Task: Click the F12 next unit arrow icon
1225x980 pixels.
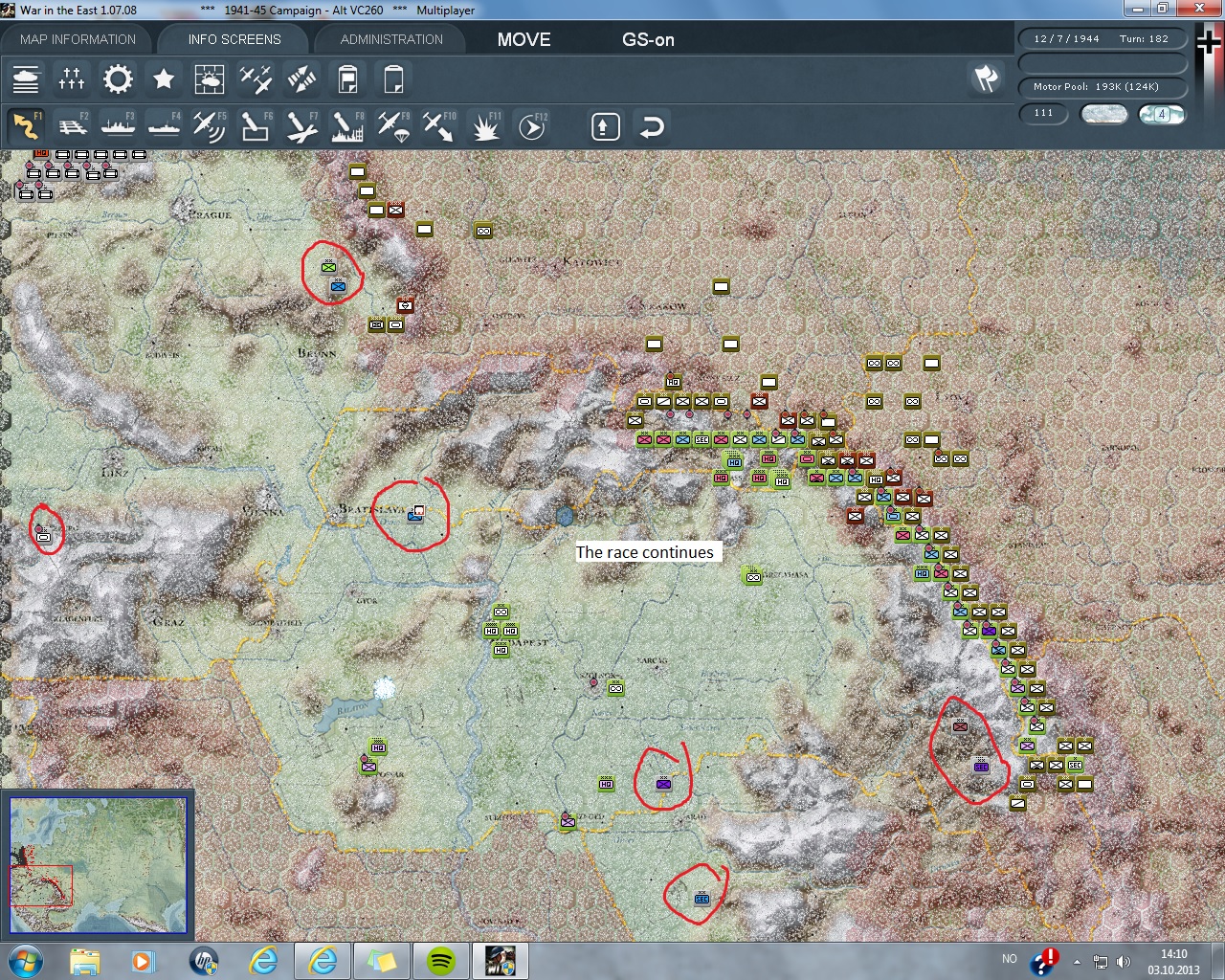Action: pyautogui.click(x=531, y=126)
